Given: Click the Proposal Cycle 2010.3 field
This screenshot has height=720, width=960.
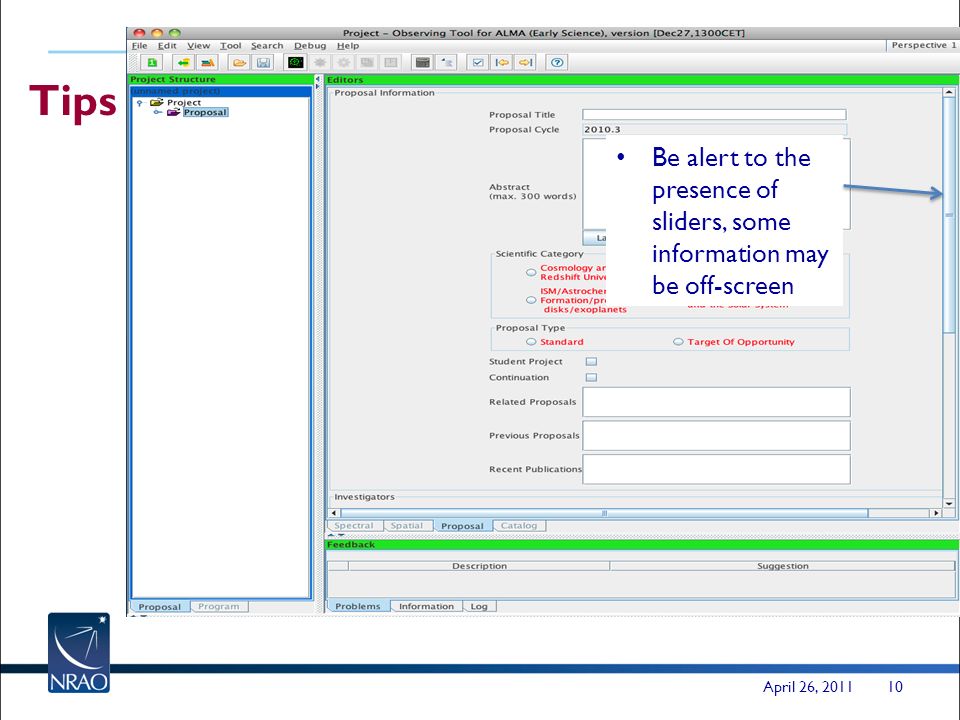Looking at the screenshot, I should pos(714,129).
